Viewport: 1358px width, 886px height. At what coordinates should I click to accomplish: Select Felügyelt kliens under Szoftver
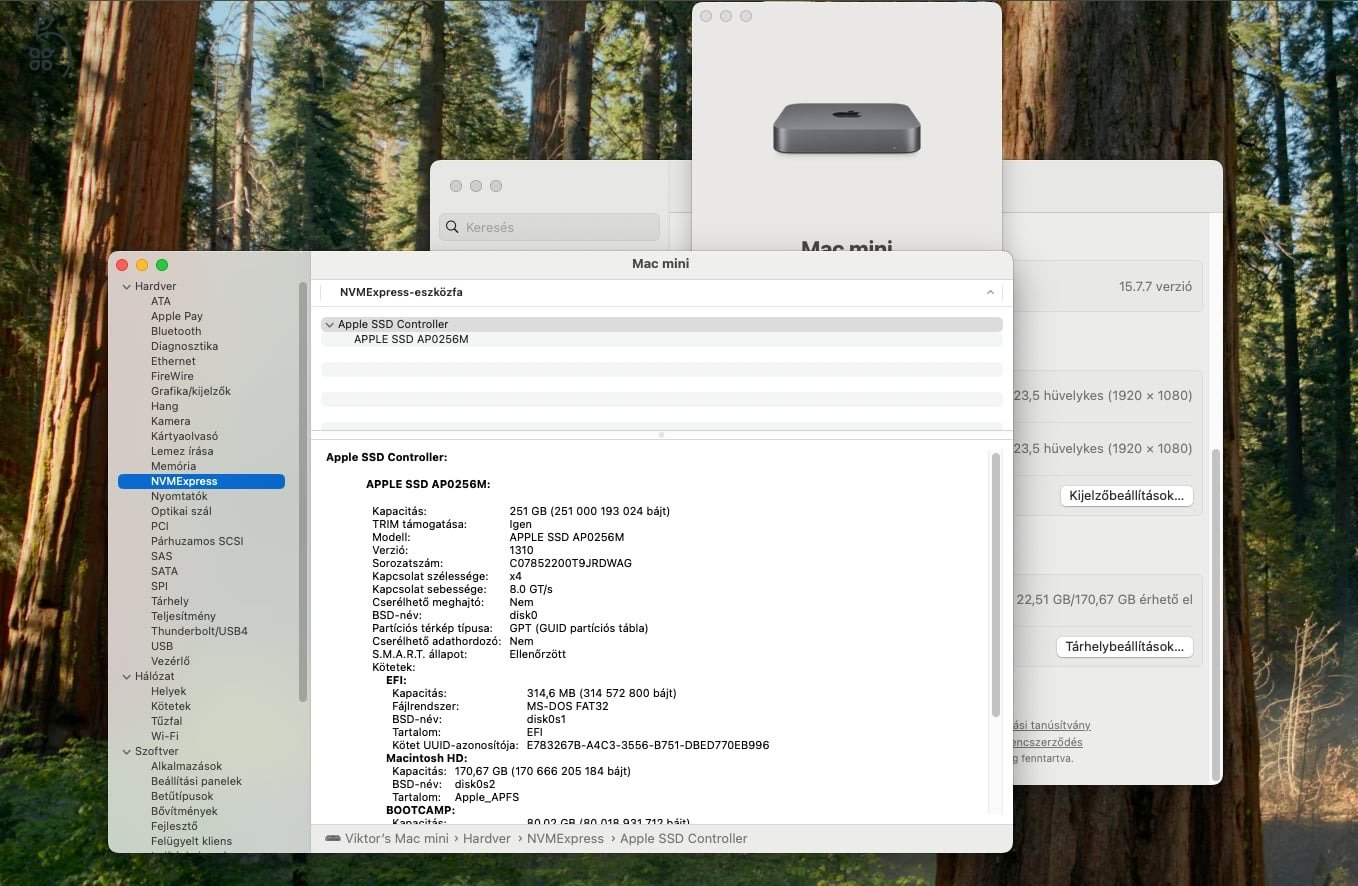pos(191,841)
